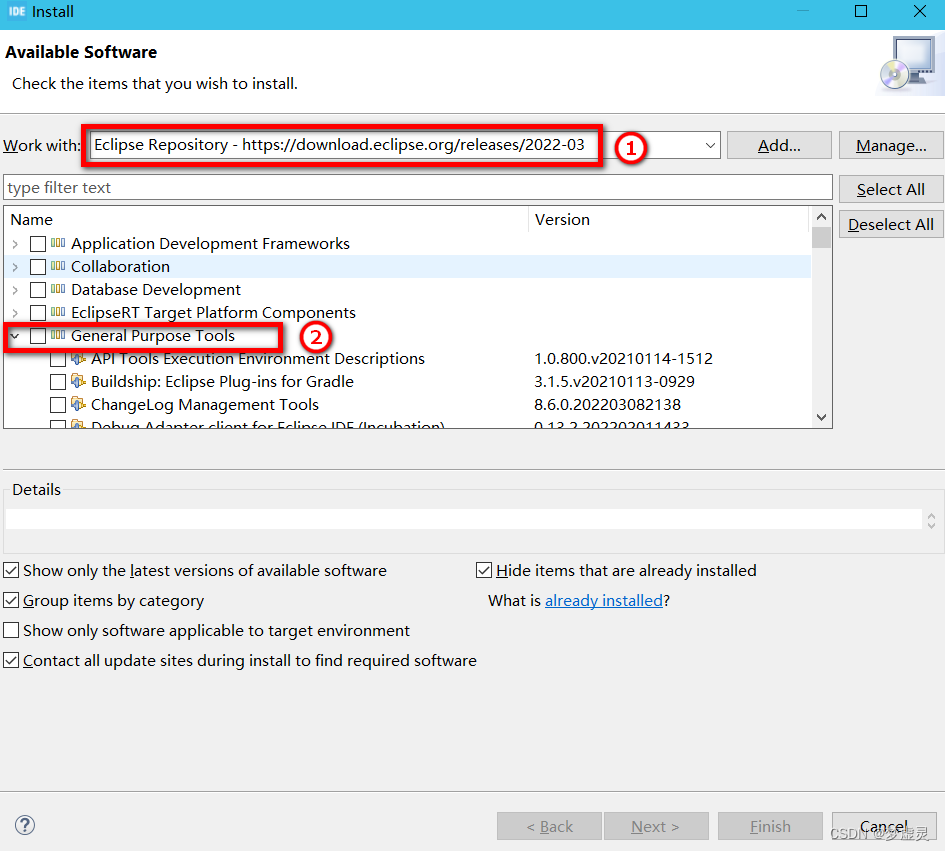Click the software list scroll up arrow
The height and width of the screenshot is (851, 945).
pyautogui.click(x=821, y=216)
